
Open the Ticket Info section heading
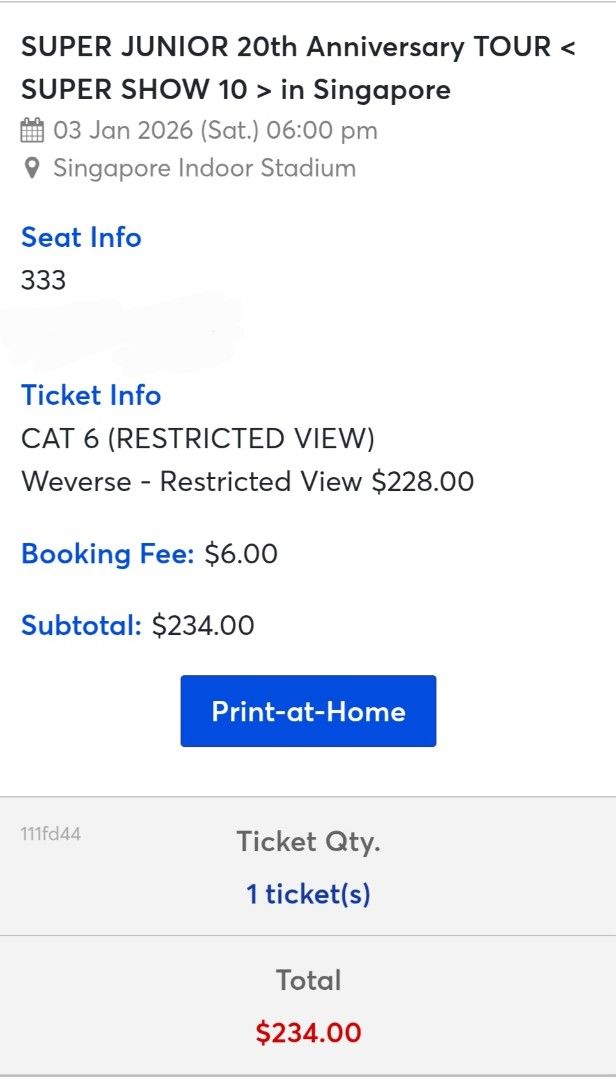coord(90,395)
